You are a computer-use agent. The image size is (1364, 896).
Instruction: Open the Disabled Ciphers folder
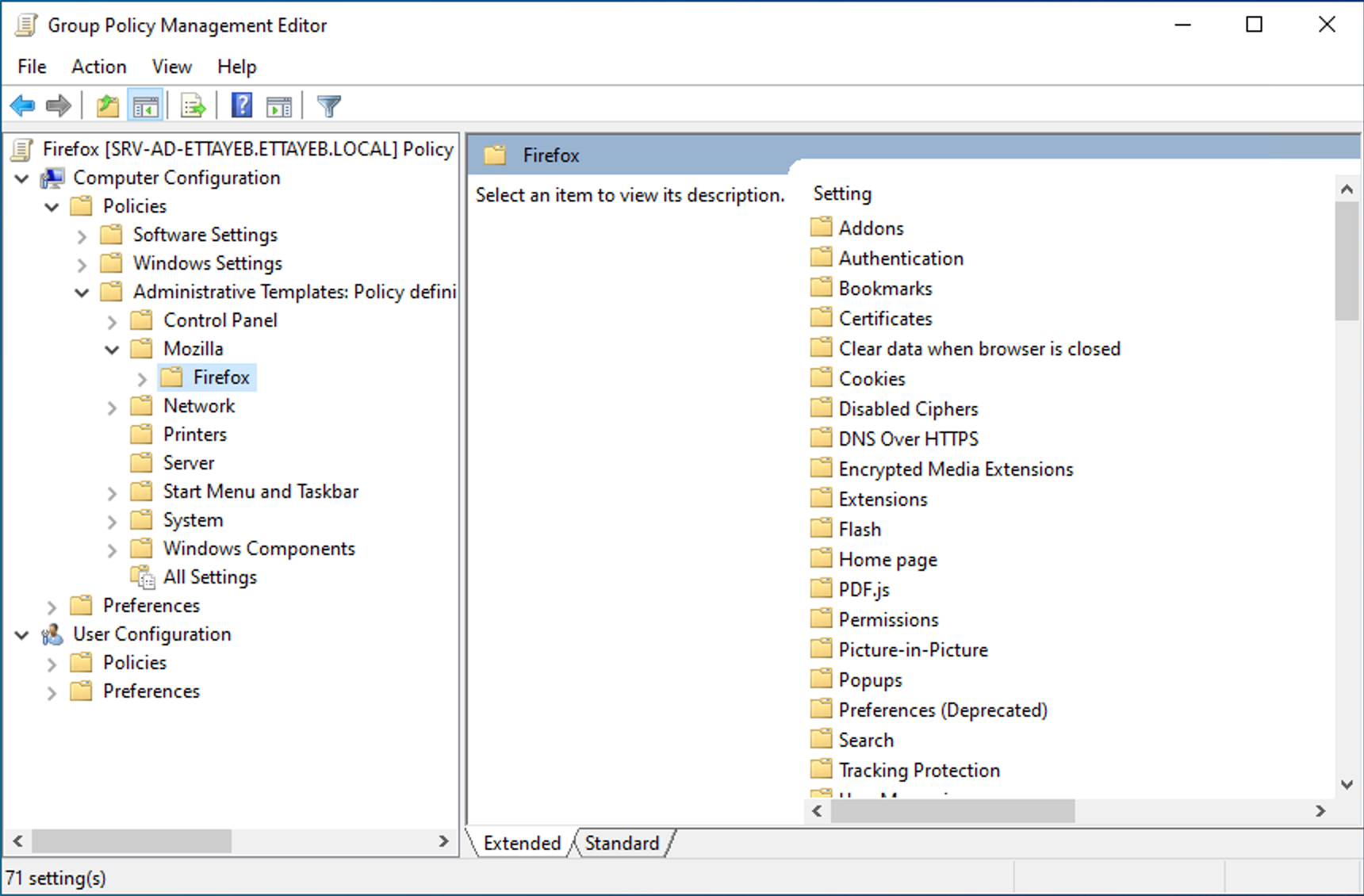point(909,409)
